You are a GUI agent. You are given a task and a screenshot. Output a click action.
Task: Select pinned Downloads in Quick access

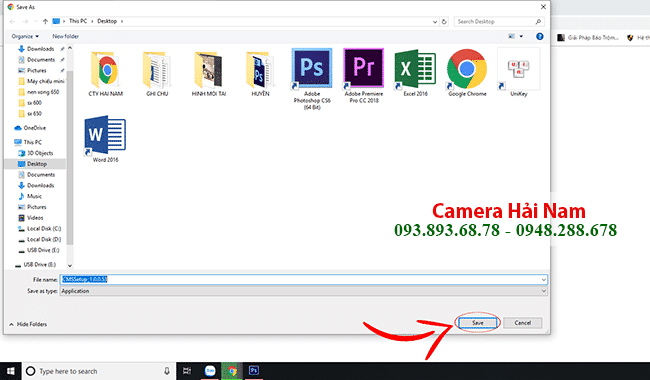(x=41, y=49)
